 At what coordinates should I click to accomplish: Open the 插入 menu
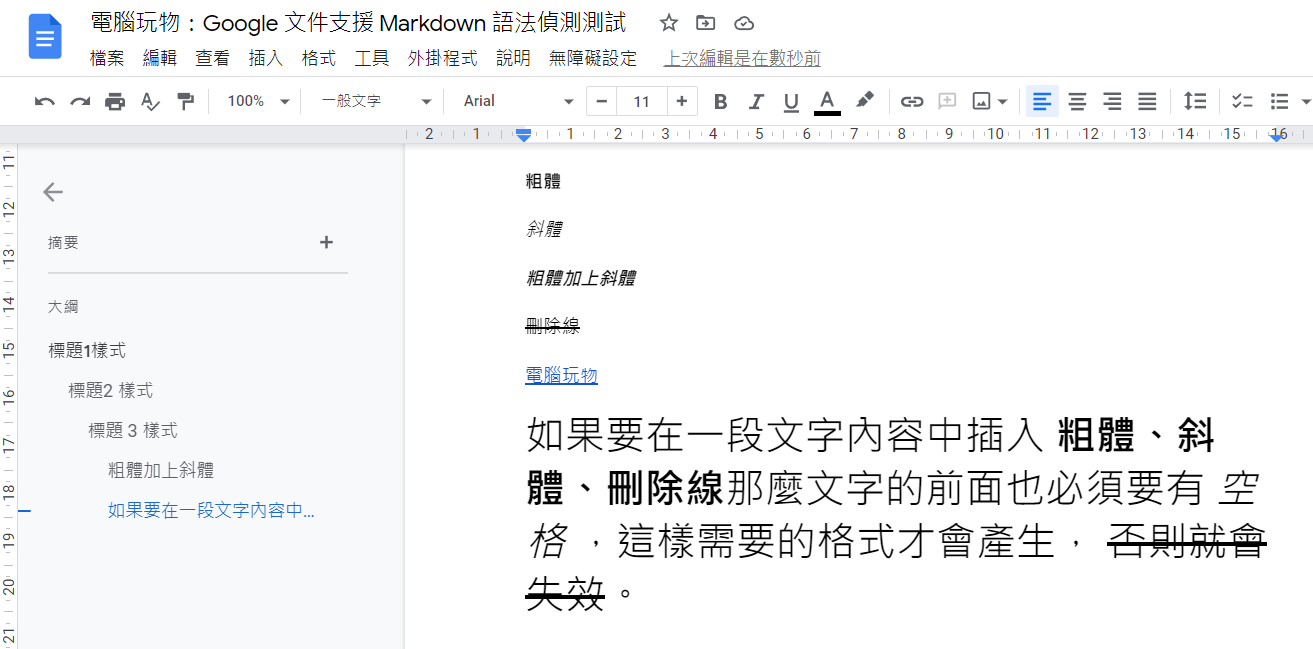tap(266, 59)
